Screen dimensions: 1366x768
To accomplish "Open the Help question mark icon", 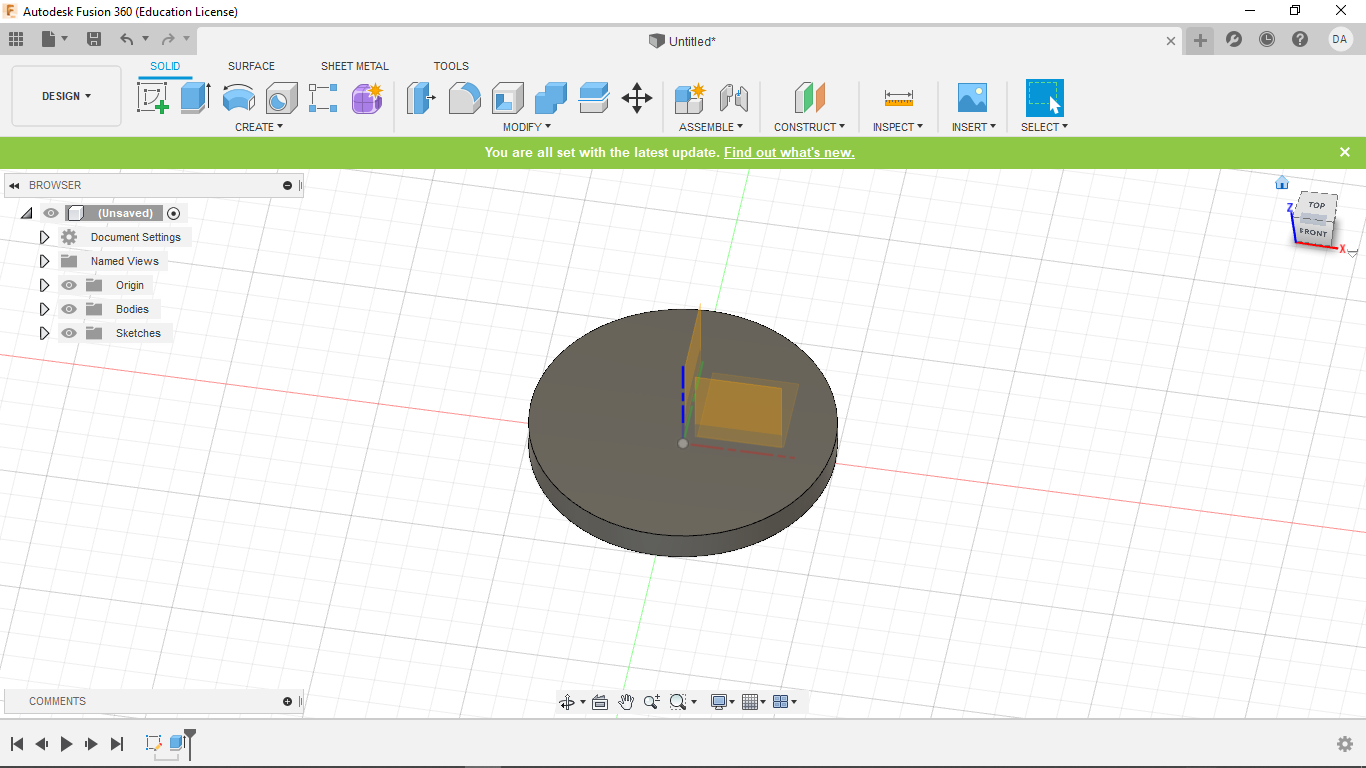I will pyautogui.click(x=1300, y=39).
